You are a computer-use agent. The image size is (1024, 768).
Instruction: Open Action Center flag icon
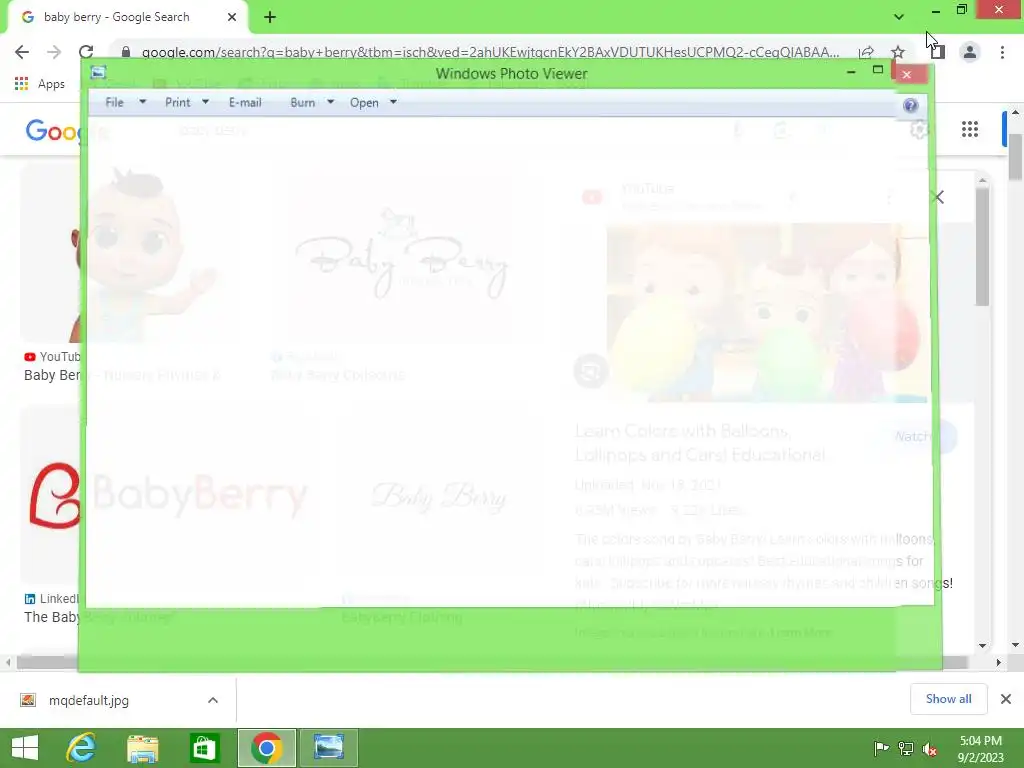[881, 748]
